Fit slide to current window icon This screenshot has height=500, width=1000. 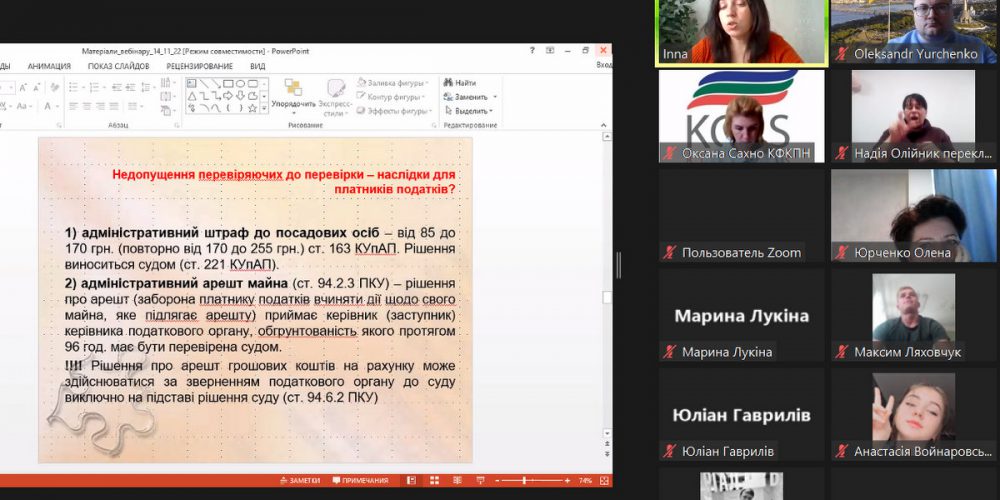[603, 481]
